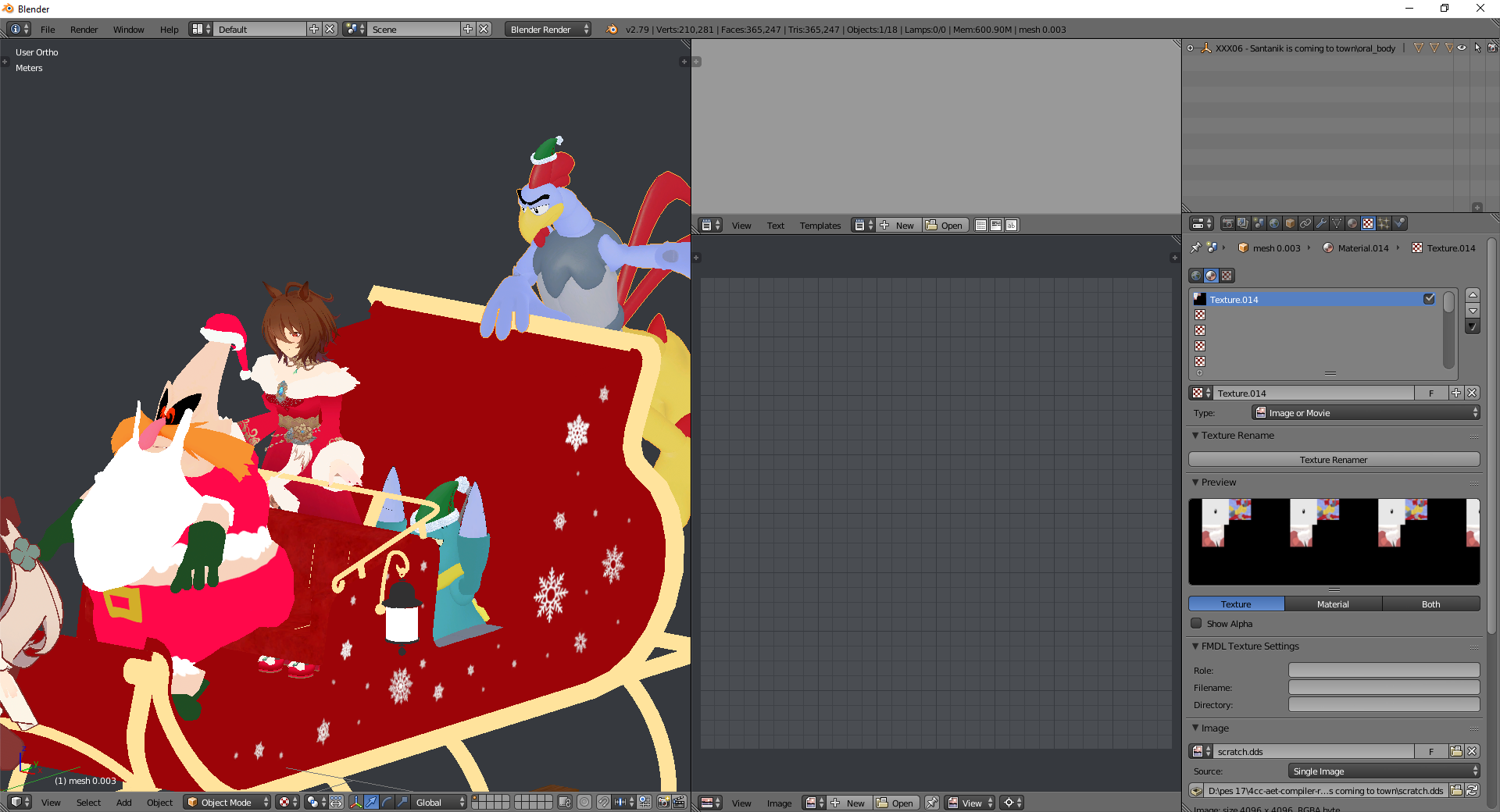Click the texture preview image
The height and width of the screenshot is (812, 1500).
click(x=1334, y=542)
